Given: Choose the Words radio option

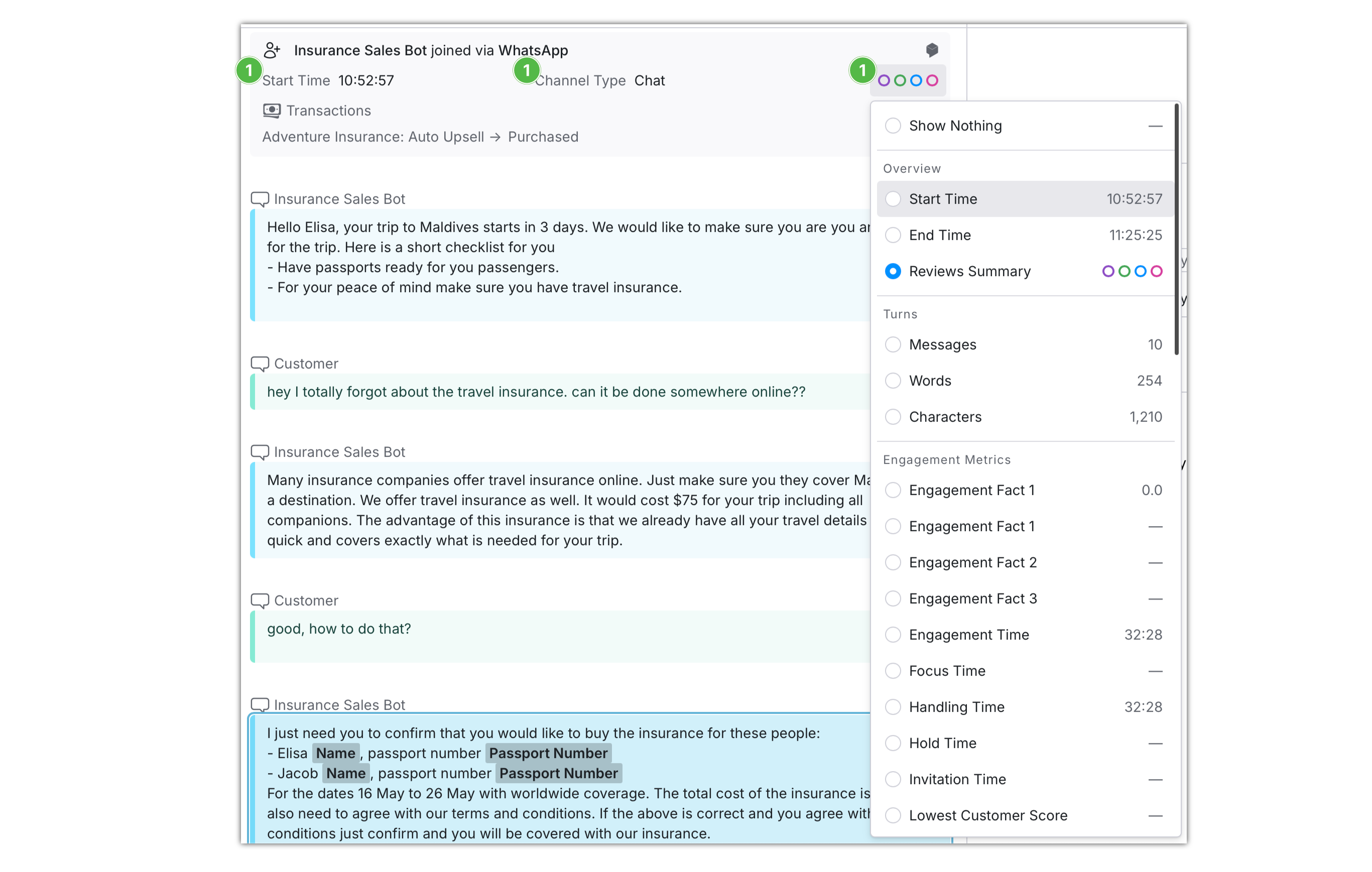Looking at the screenshot, I should coord(893,381).
